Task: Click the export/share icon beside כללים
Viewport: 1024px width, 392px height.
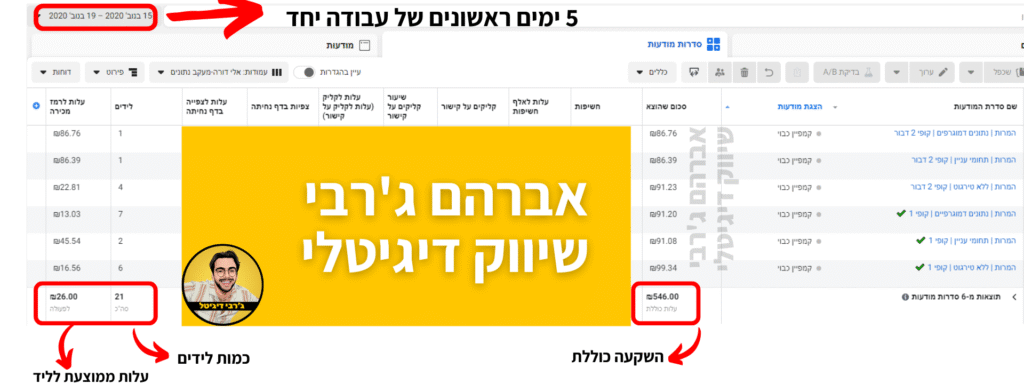Action: pyautogui.click(x=694, y=72)
